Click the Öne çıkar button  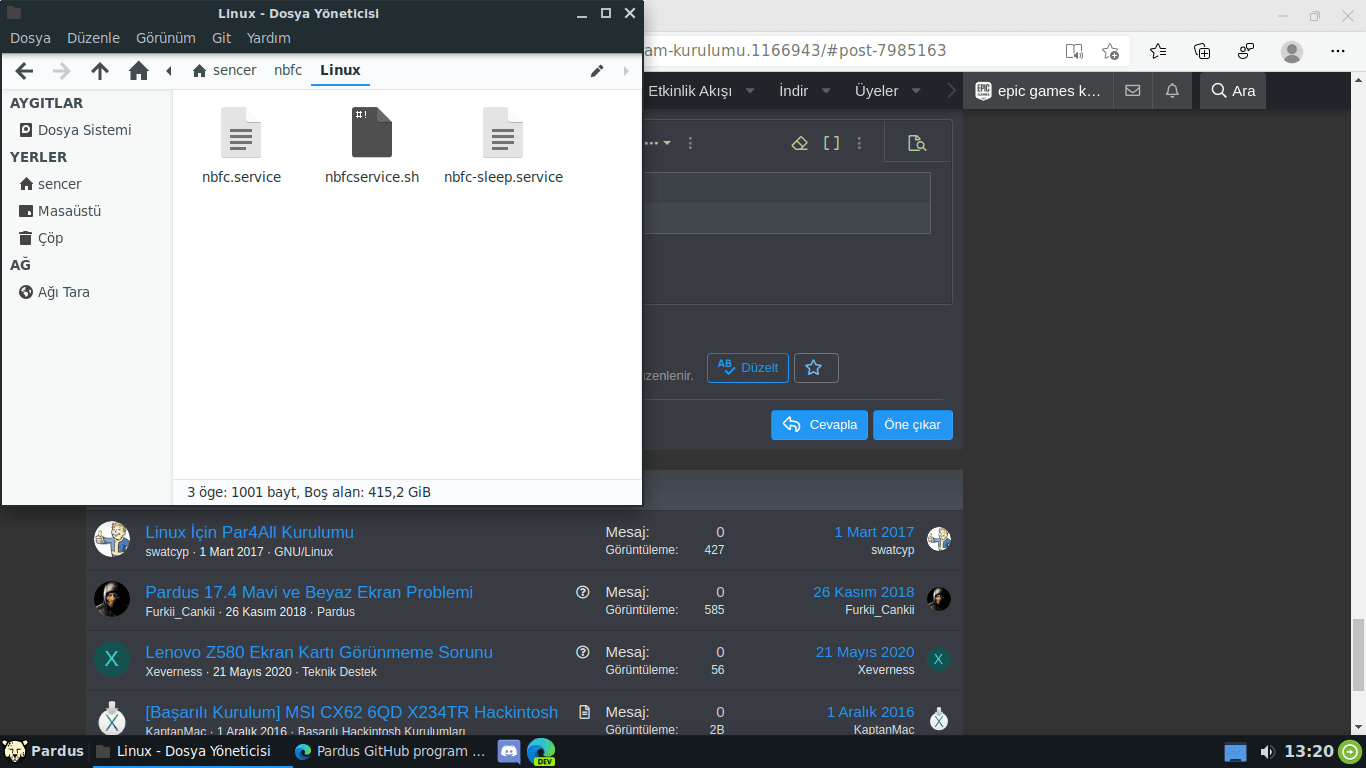913,425
